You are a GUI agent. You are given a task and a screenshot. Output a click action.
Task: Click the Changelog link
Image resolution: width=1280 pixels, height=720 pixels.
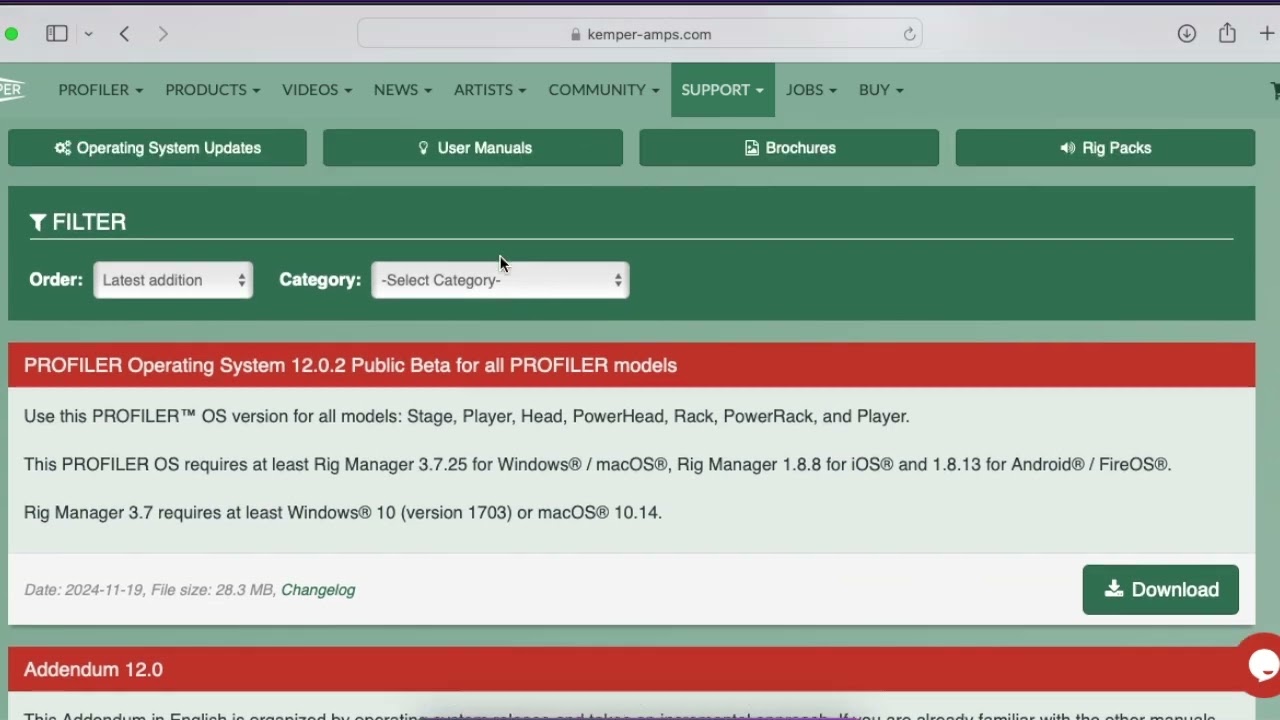318,590
